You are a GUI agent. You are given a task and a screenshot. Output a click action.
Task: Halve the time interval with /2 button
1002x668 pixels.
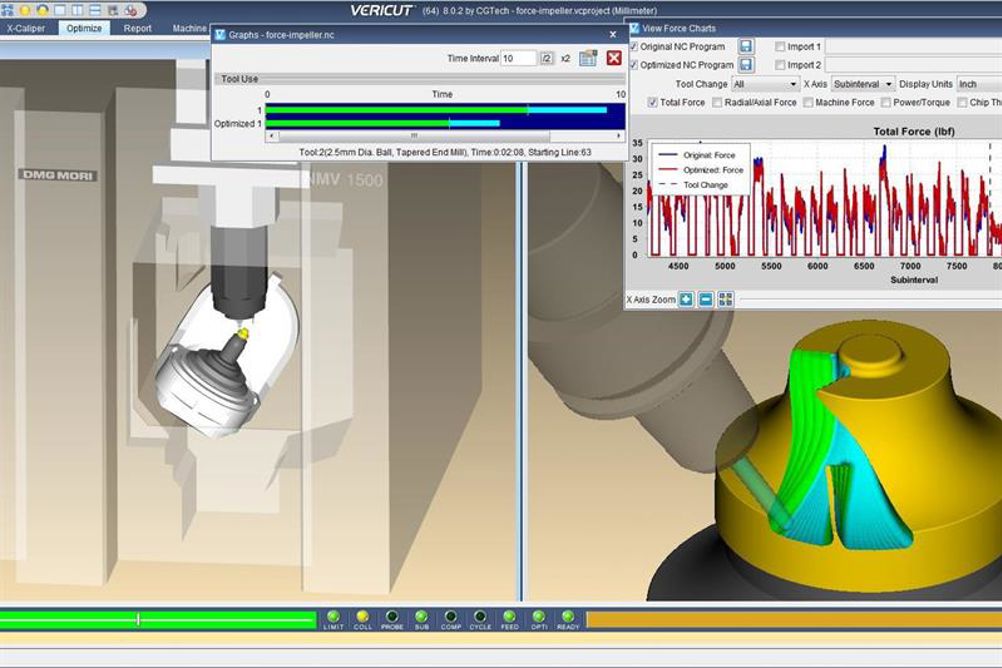click(546, 58)
